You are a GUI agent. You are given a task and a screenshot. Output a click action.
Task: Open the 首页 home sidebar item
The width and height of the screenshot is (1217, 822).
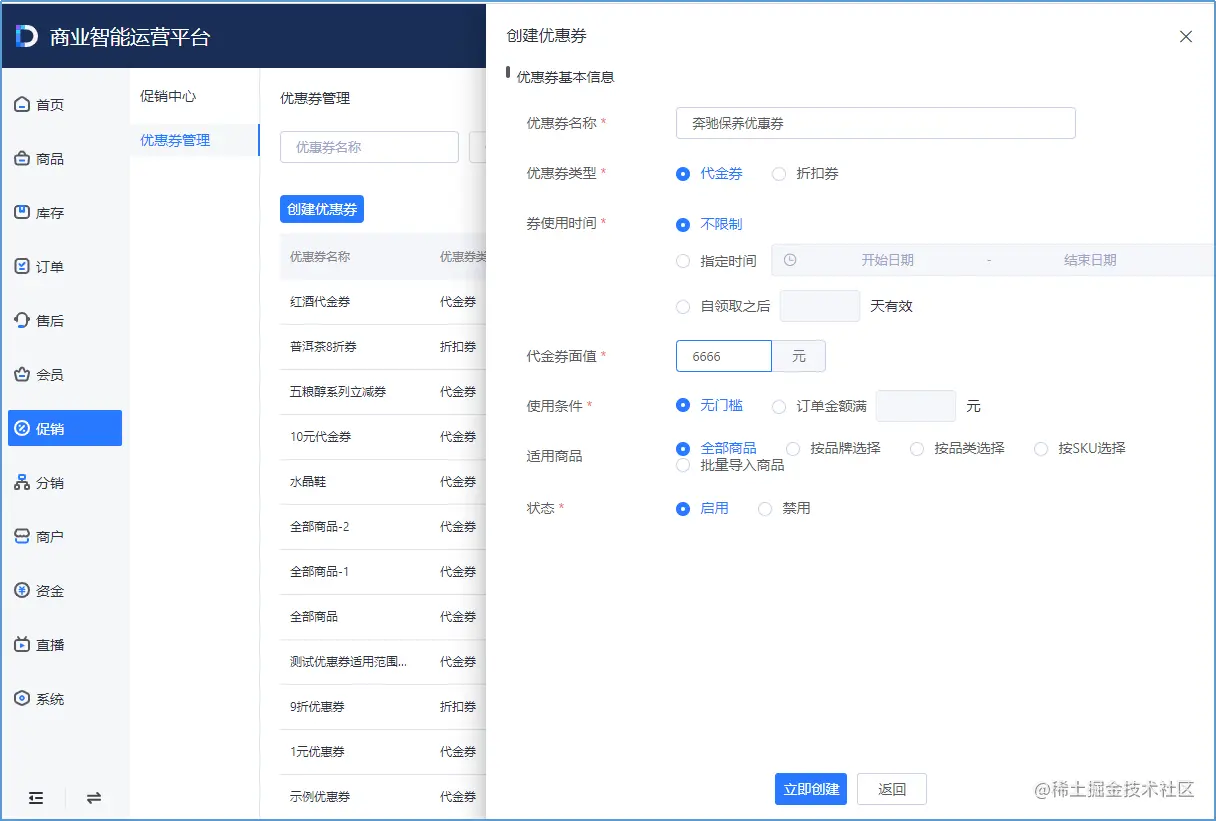[x=65, y=105]
